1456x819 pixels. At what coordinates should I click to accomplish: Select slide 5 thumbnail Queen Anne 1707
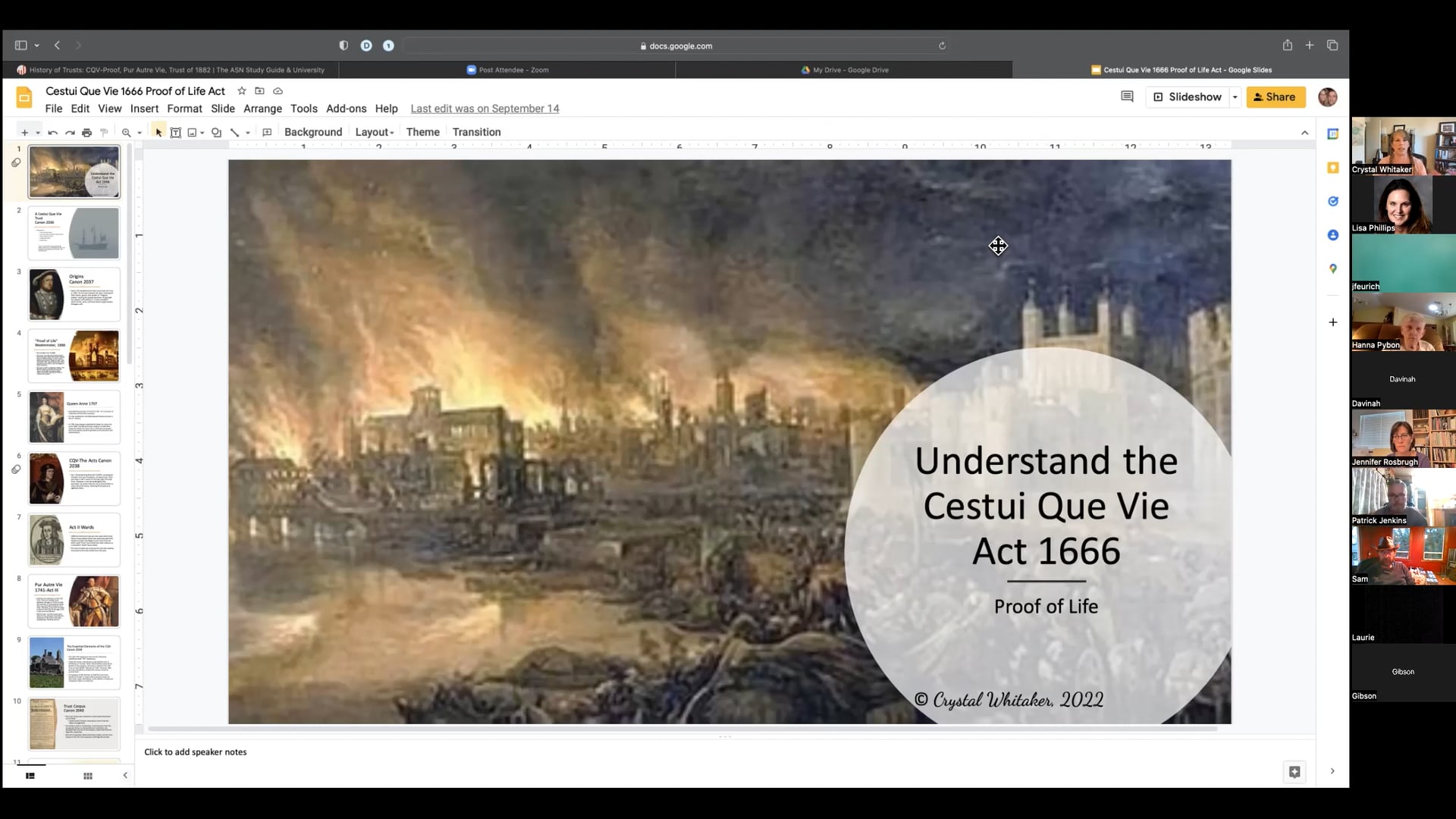74,417
